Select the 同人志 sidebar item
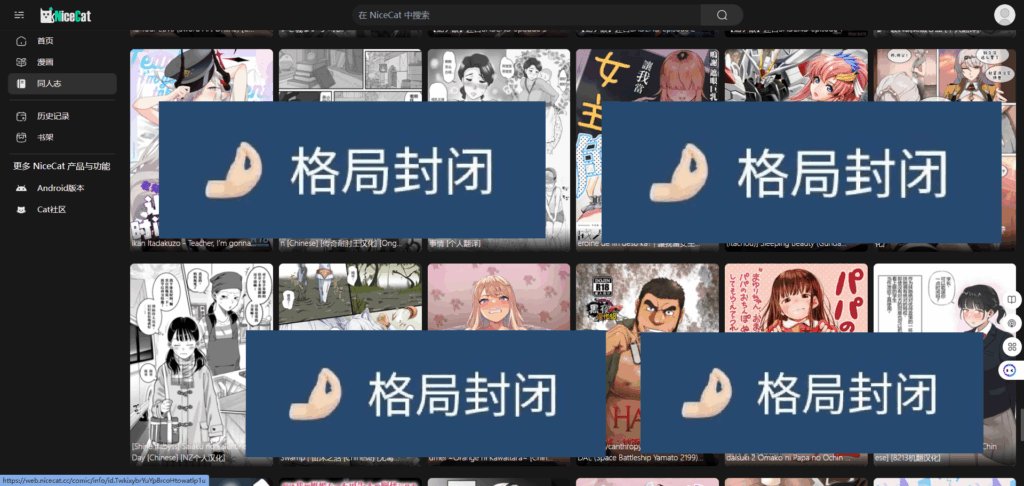 62,84
